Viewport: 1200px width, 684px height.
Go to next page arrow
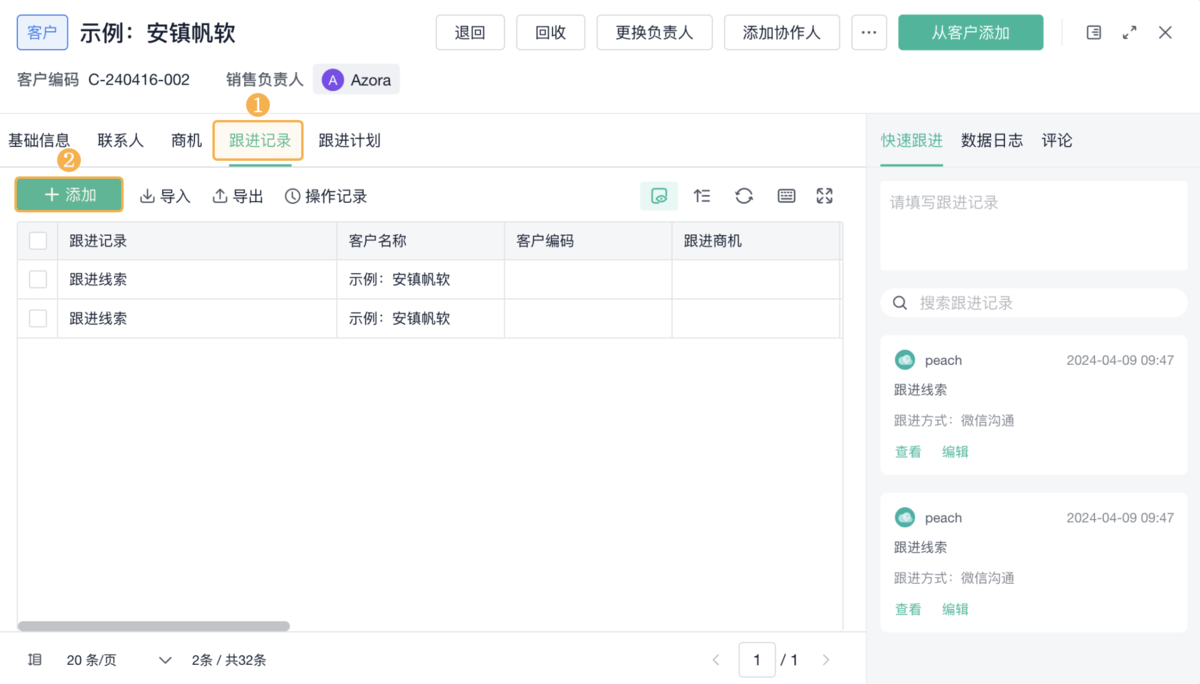(x=825, y=660)
